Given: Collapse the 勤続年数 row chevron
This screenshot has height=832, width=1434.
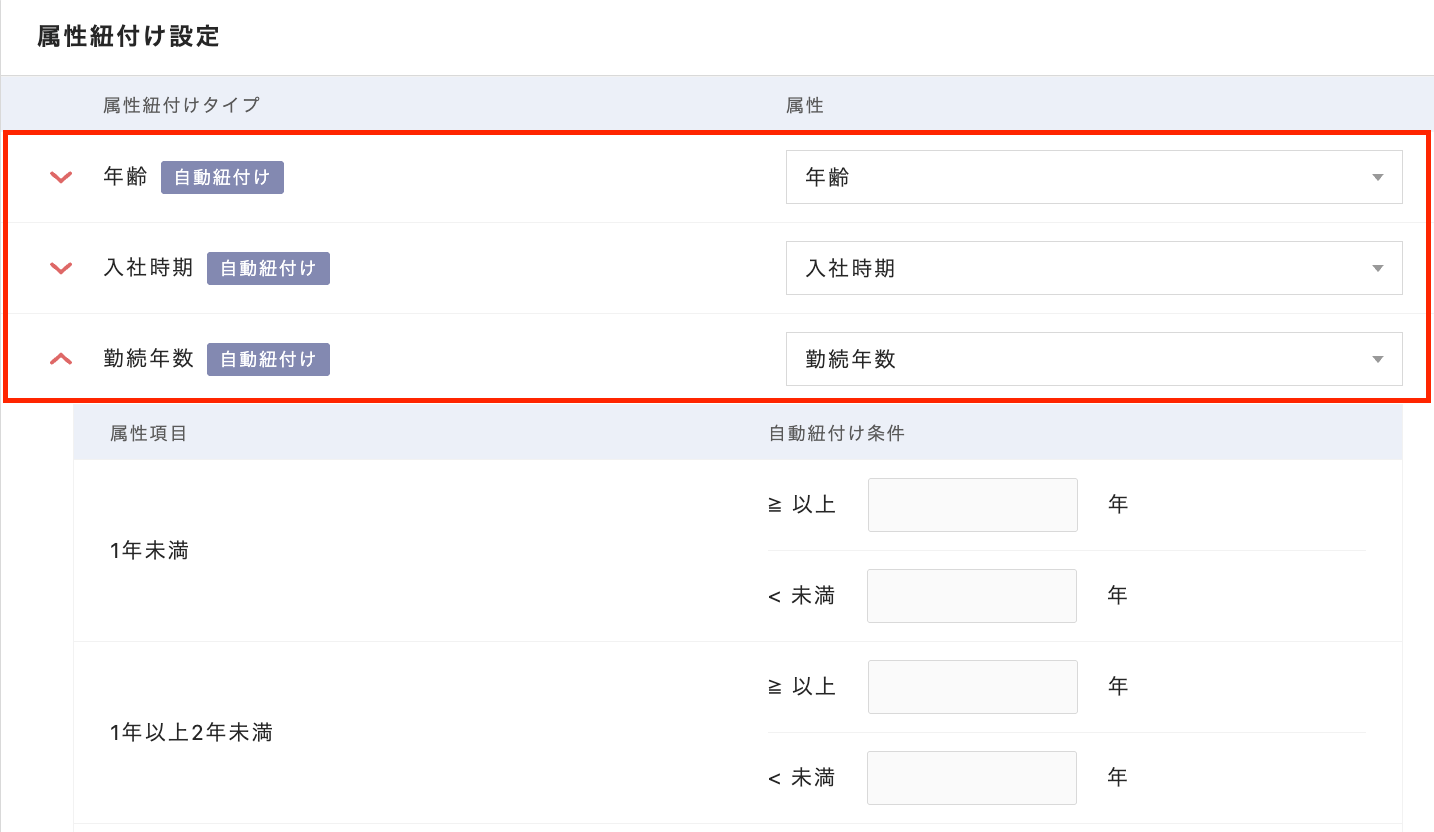Looking at the screenshot, I should click(x=62, y=359).
